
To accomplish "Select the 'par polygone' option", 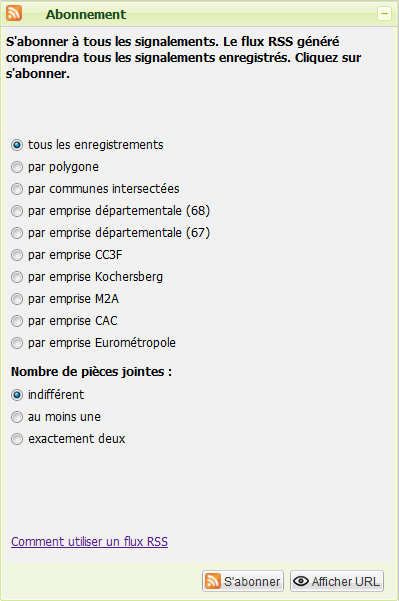I will point(17,167).
